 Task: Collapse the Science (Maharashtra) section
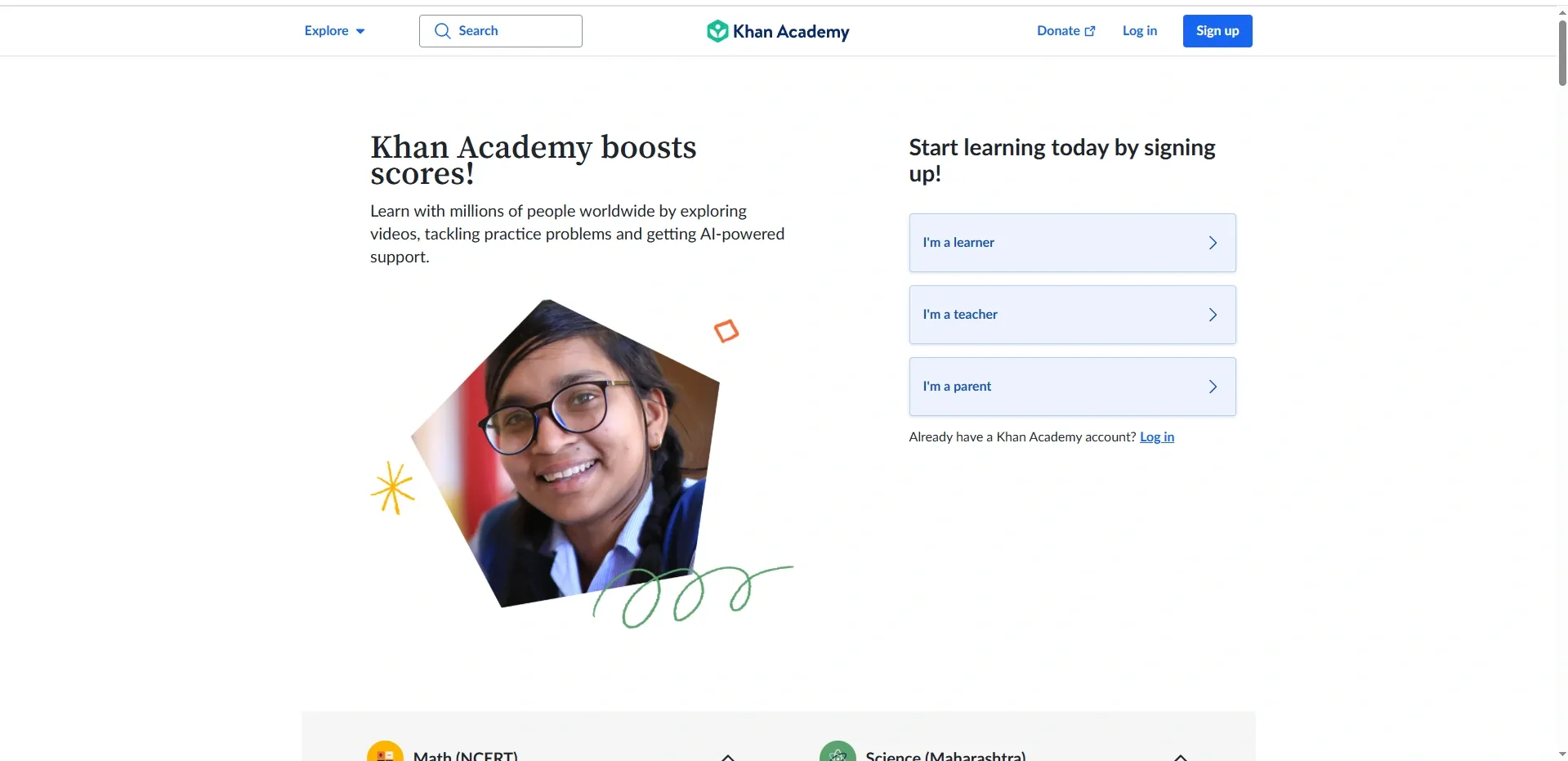click(x=1181, y=756)
